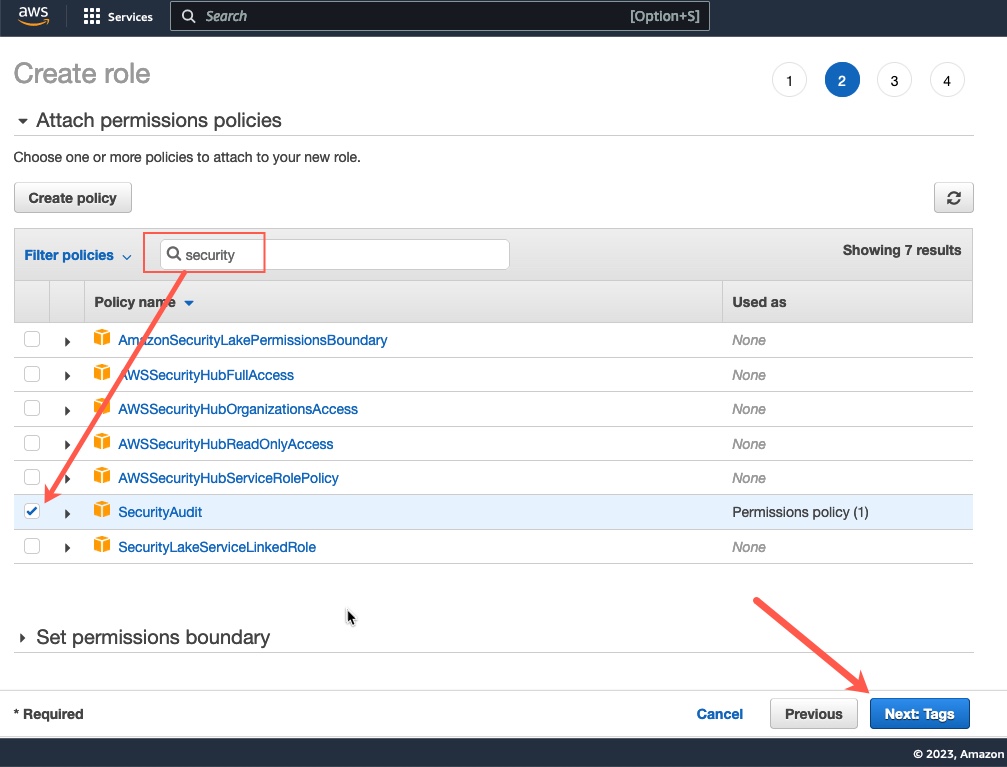This screenshot has width=1007, height=767.
Task: Click the Next: Tags button
Action: coord(919,713)
